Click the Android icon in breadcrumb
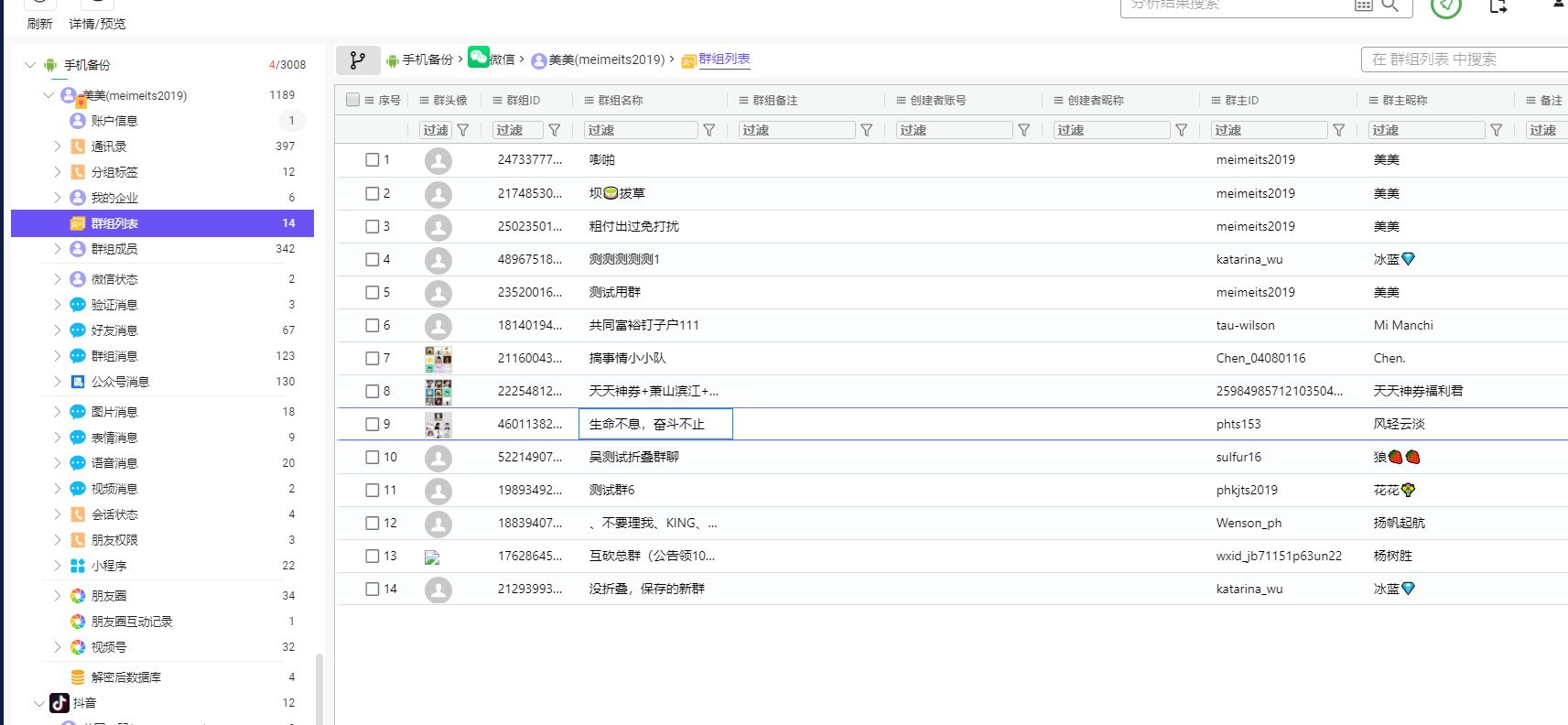 tap(393, 60)
